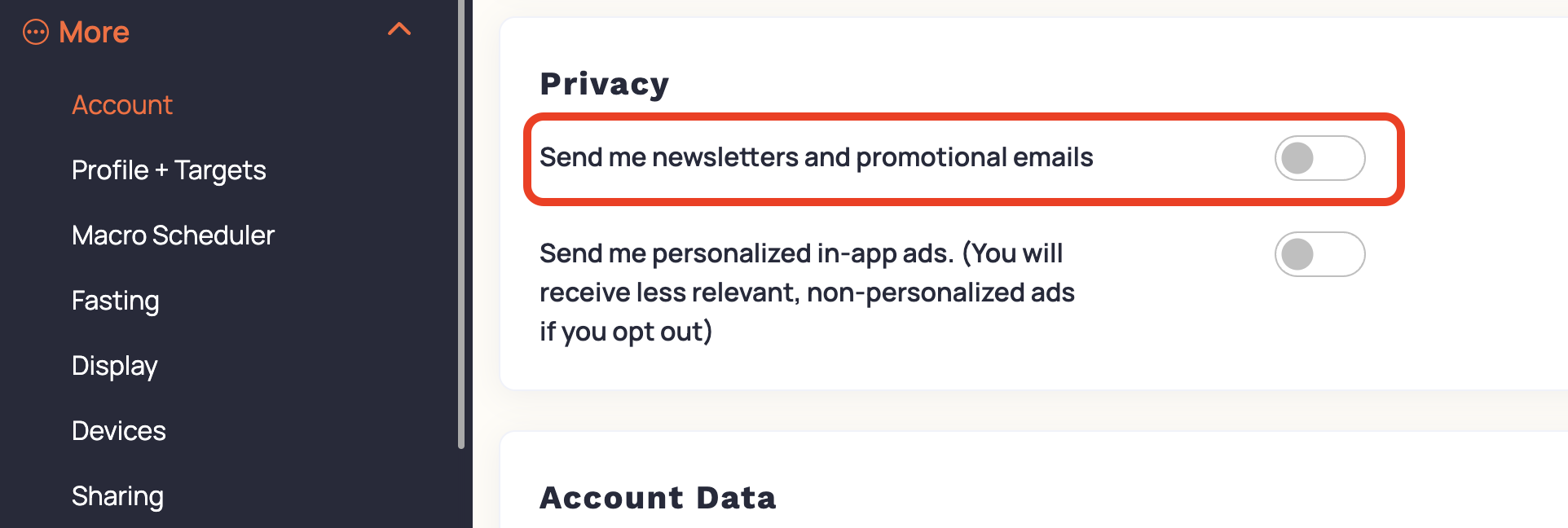Viewport: 1568px width, 528px height.
Task: Click the sidebar vertical scrollbar
Action: click(x=461, y=224)
